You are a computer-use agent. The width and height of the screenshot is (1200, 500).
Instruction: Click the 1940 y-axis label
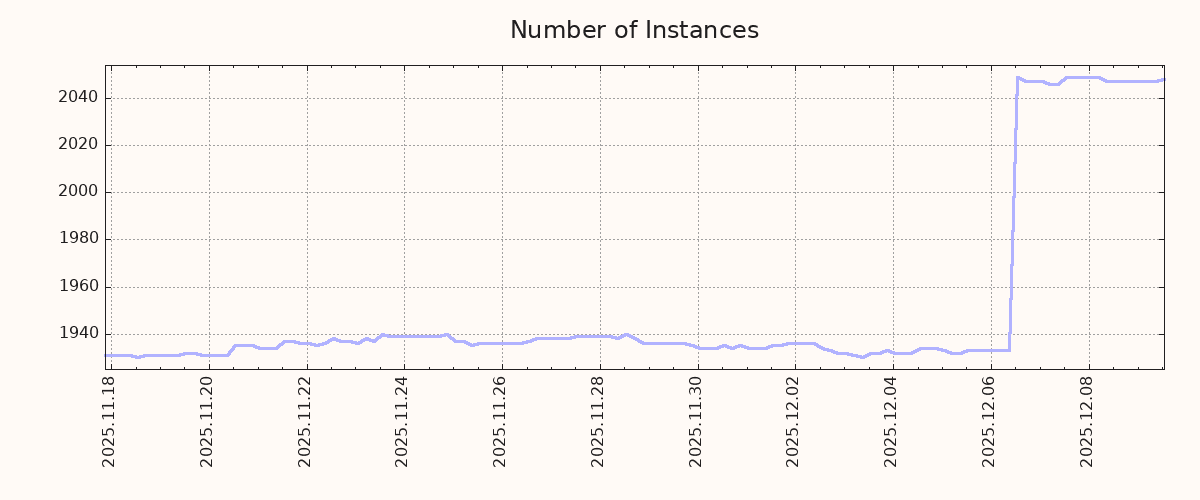click(77, 334)
